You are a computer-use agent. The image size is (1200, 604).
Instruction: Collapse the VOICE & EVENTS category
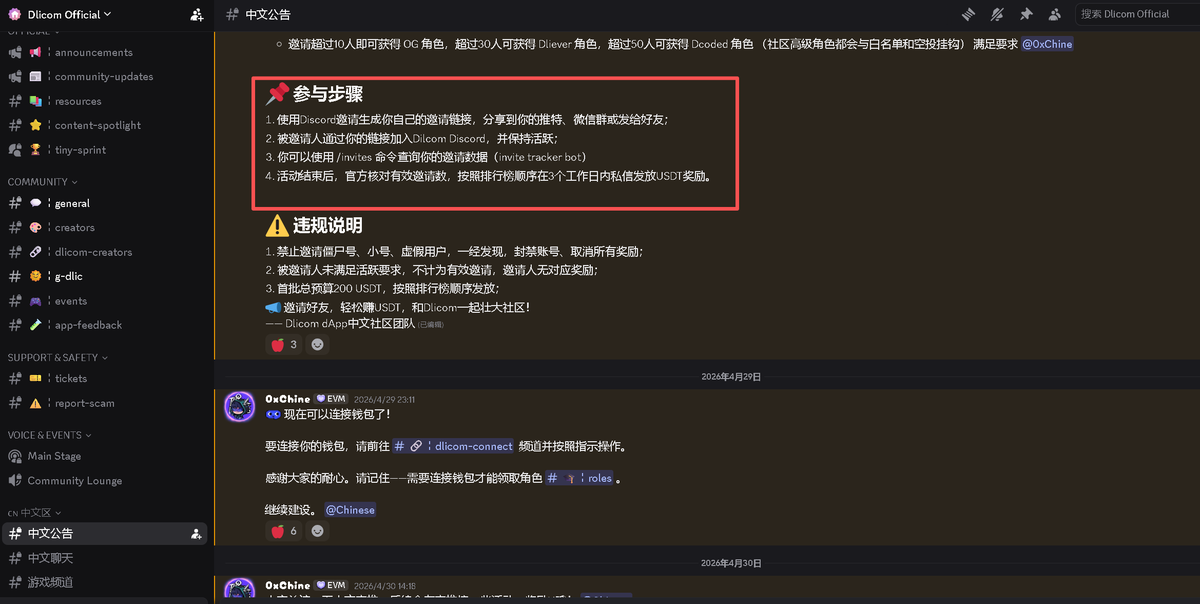(49, 435)
